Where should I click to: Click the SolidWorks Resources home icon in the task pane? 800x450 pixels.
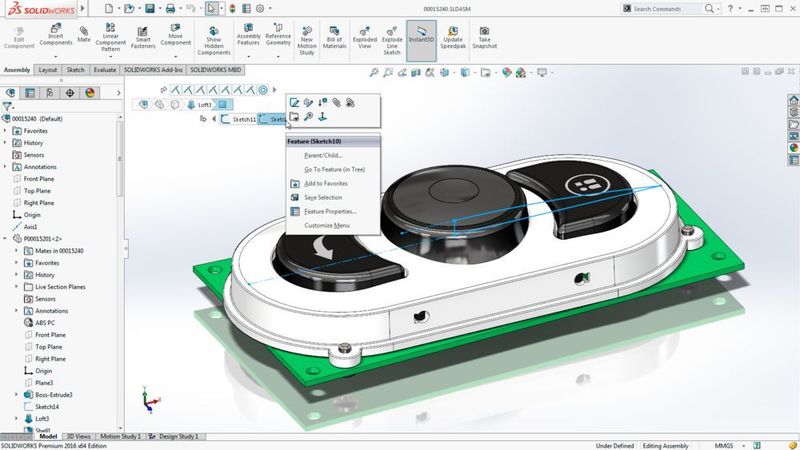tap(793, 99)
